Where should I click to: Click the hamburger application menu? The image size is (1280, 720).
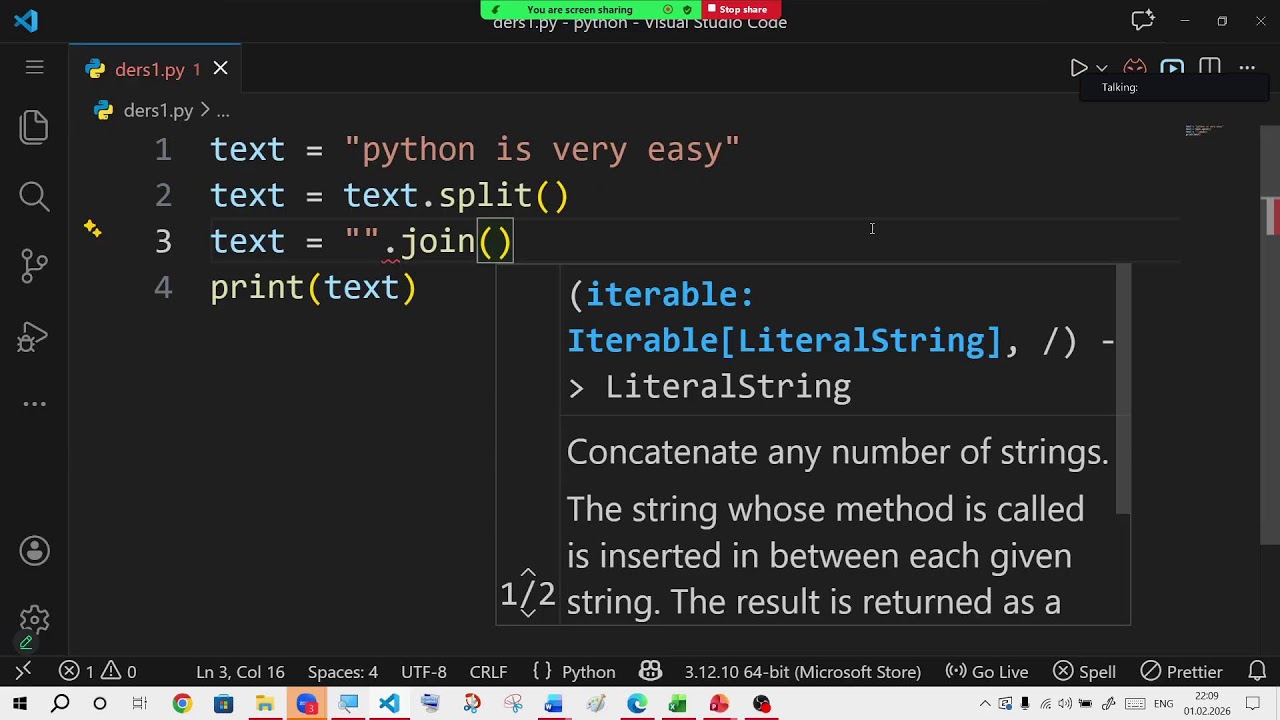coord(35,68)
